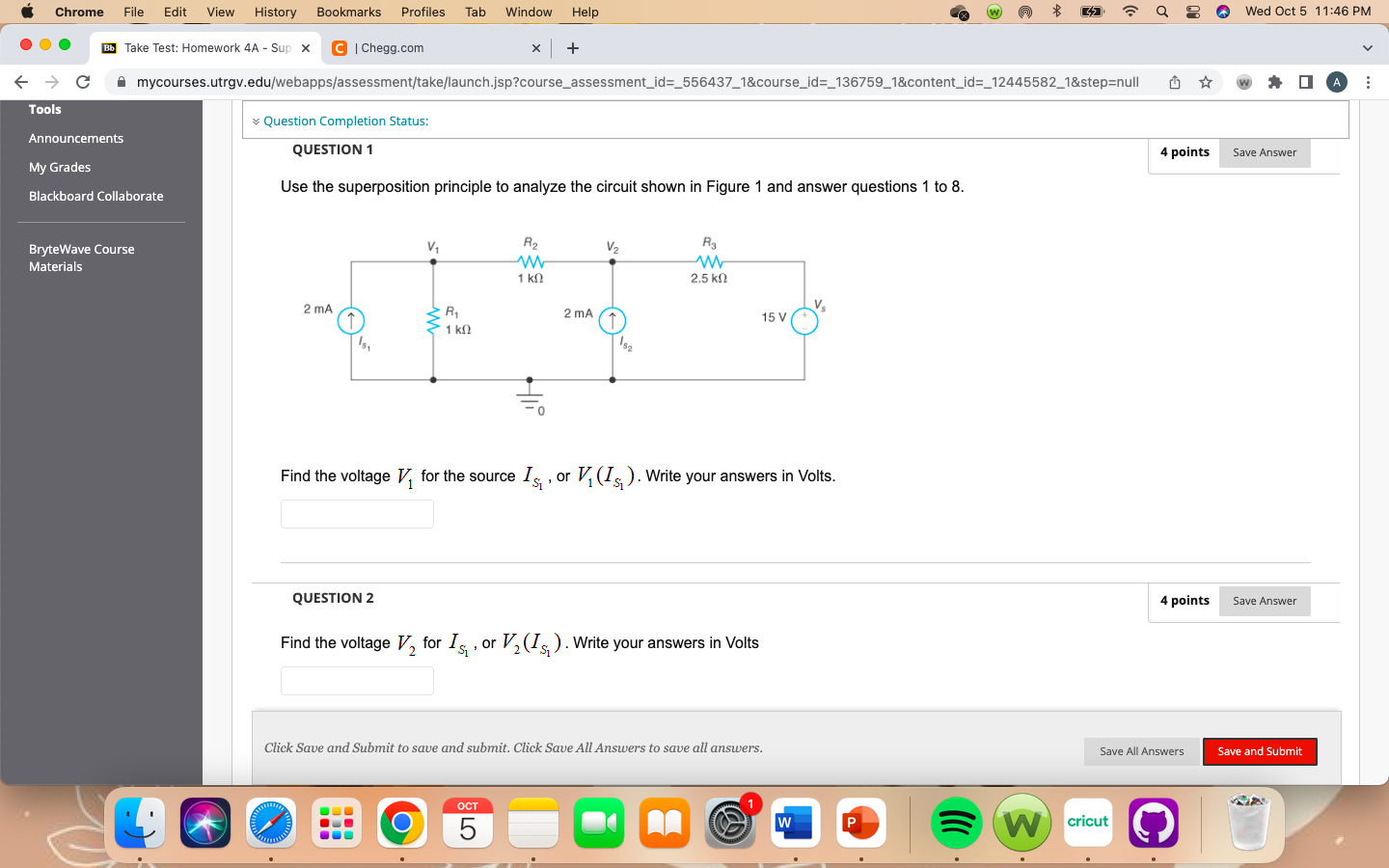
Task: Open Microsoft Word from the Dock
Action: pyautogui.click(x=795, y=822)
